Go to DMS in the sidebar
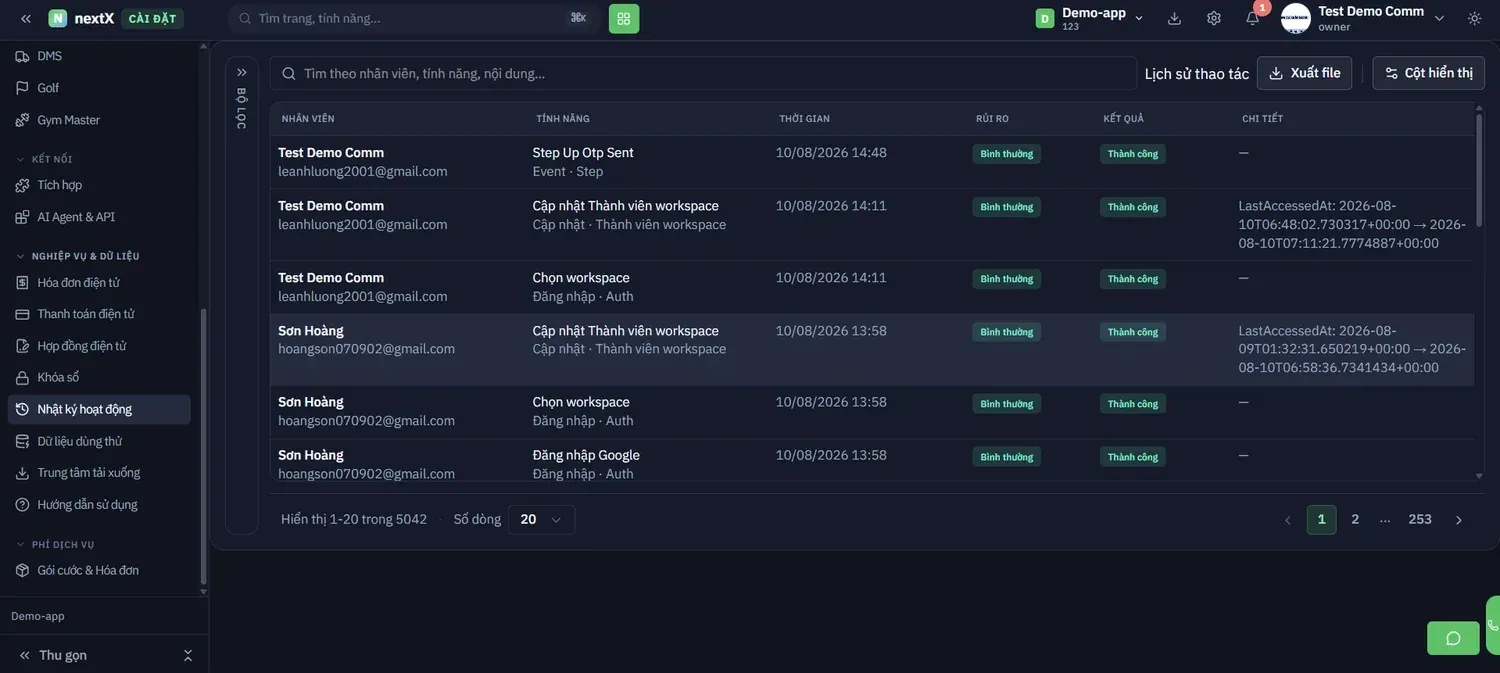 [x=99, y=56]
